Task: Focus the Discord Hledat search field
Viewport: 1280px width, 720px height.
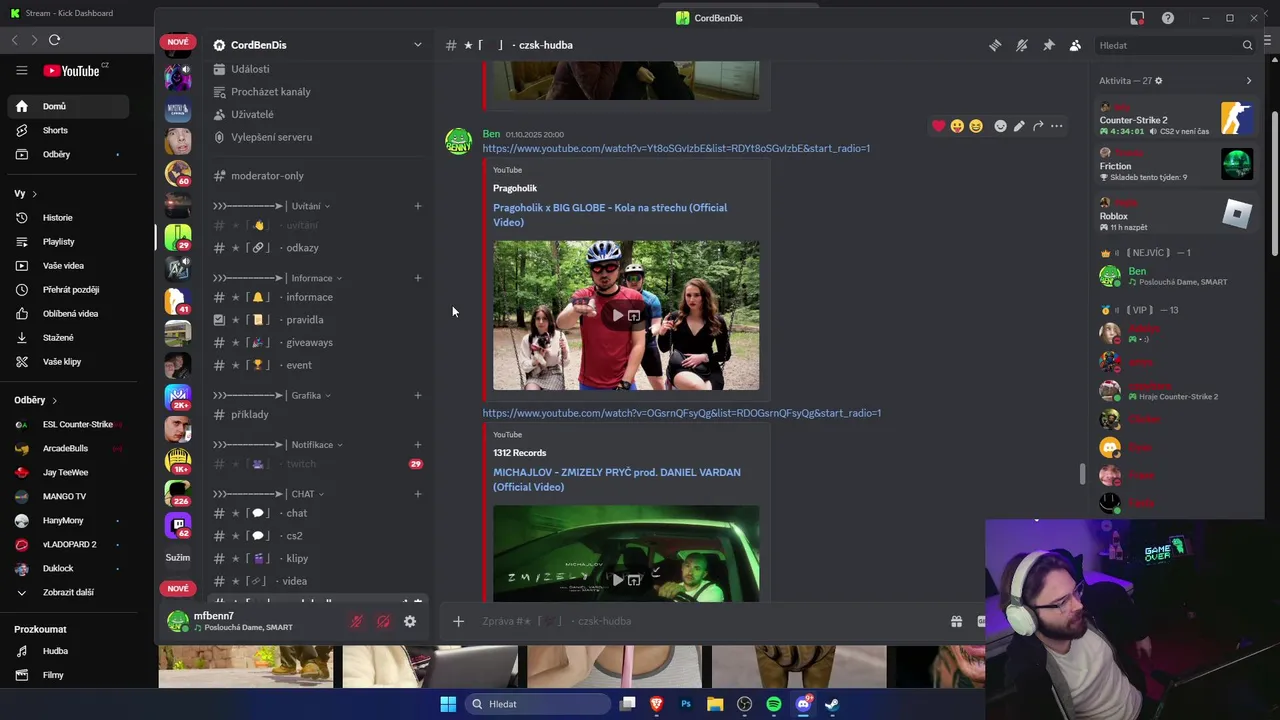Action: pyautogui.click(x=1175, y=45)
